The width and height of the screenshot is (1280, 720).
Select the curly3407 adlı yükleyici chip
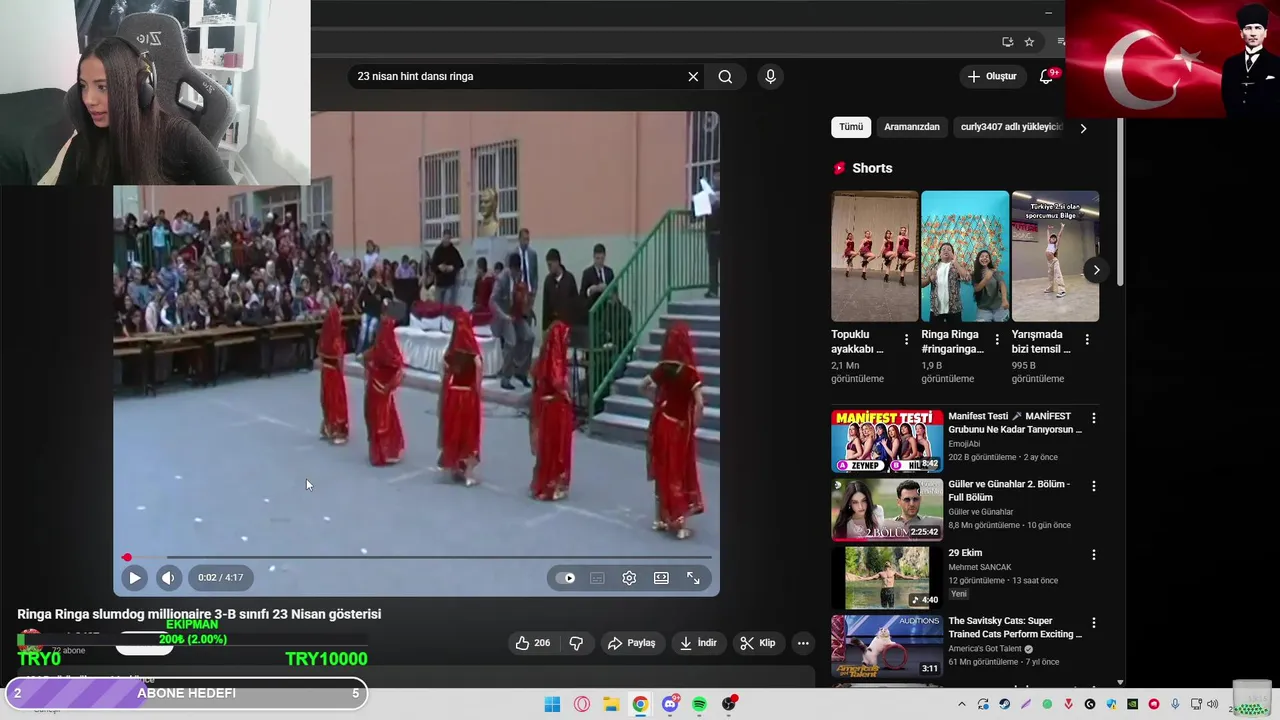click(x=1011, y=127)
